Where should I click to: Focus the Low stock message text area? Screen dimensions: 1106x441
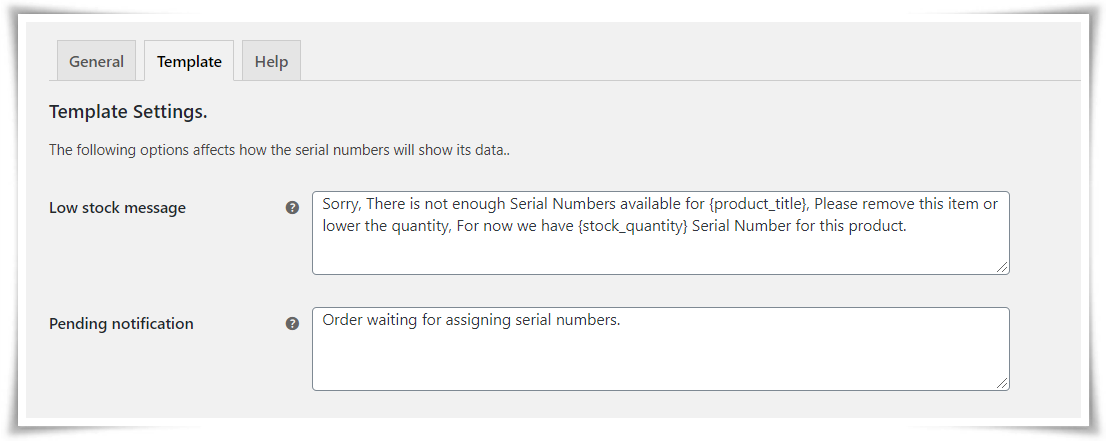click(x=661, y=233)
